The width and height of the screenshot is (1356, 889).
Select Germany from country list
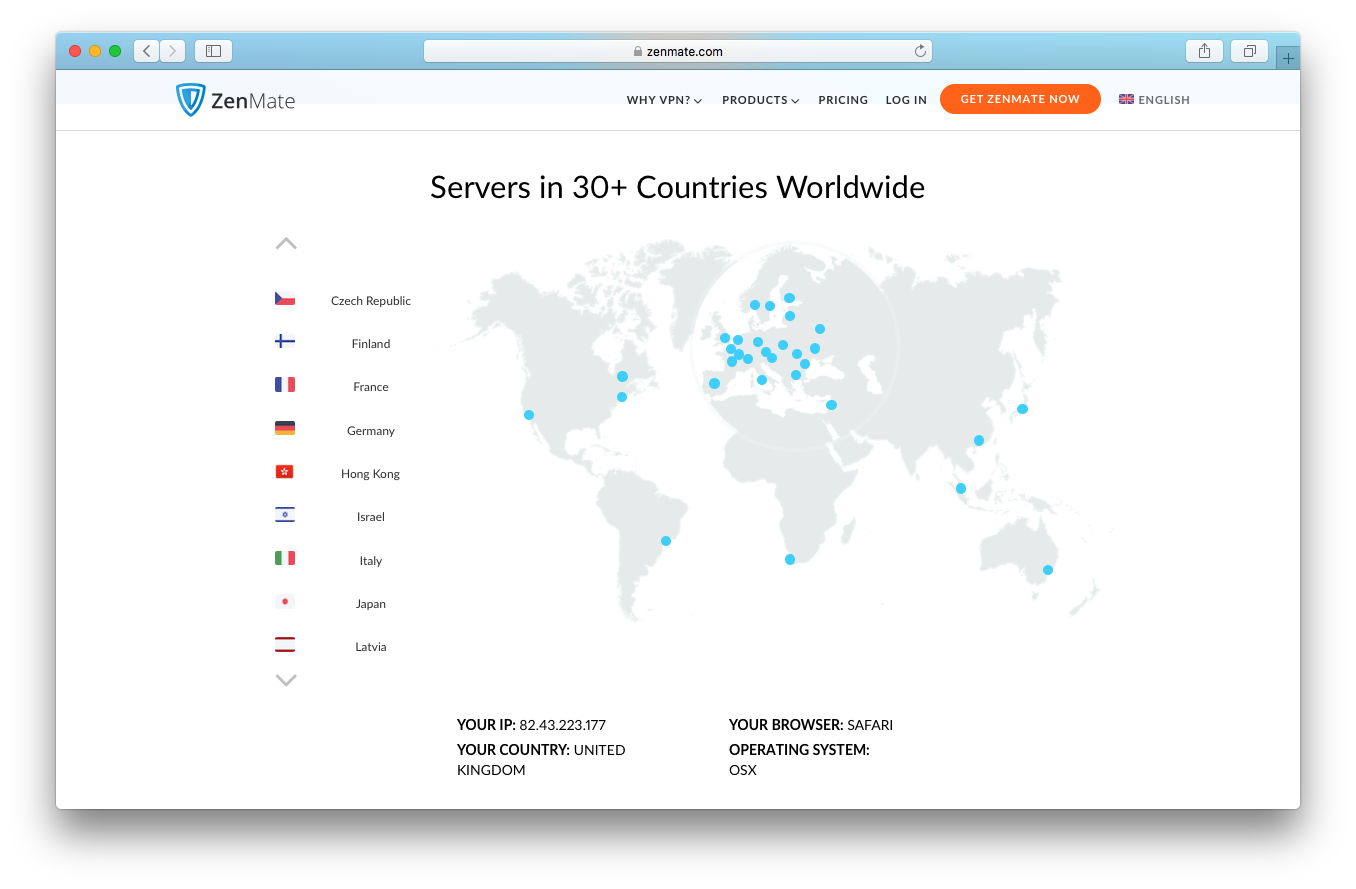pos(371,431)
